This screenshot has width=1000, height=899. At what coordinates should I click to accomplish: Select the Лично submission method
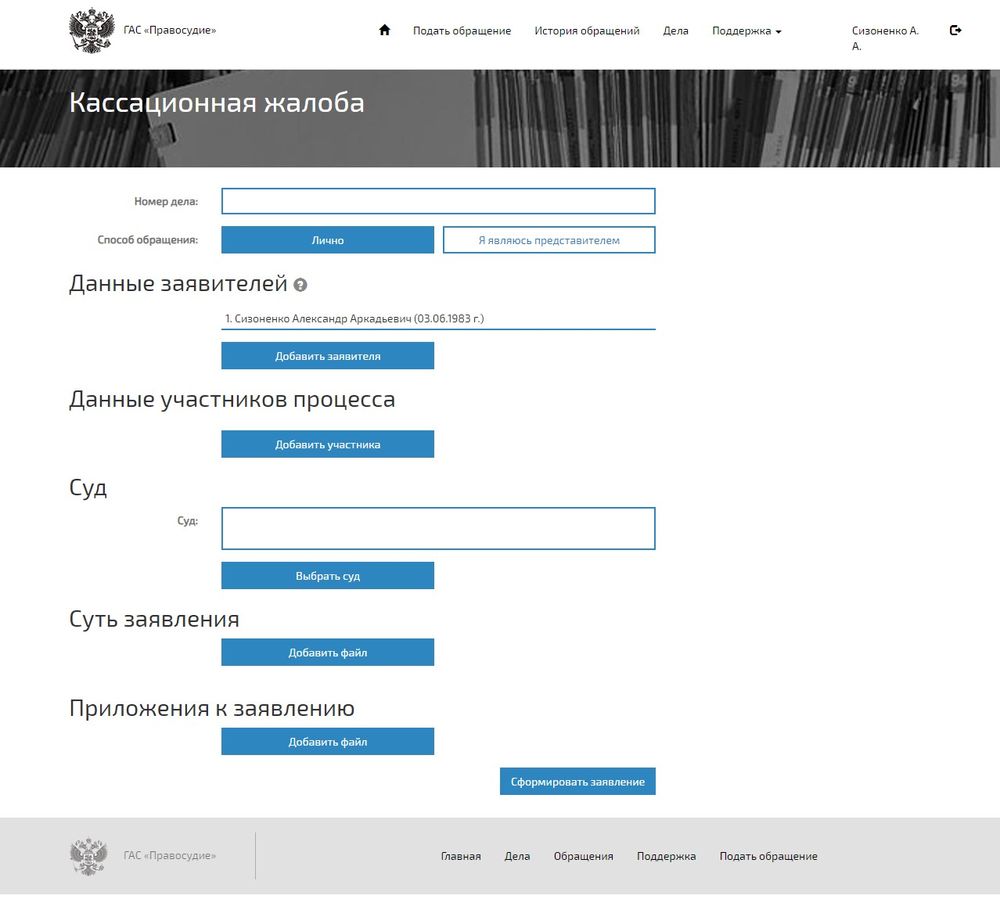[327, 240]
